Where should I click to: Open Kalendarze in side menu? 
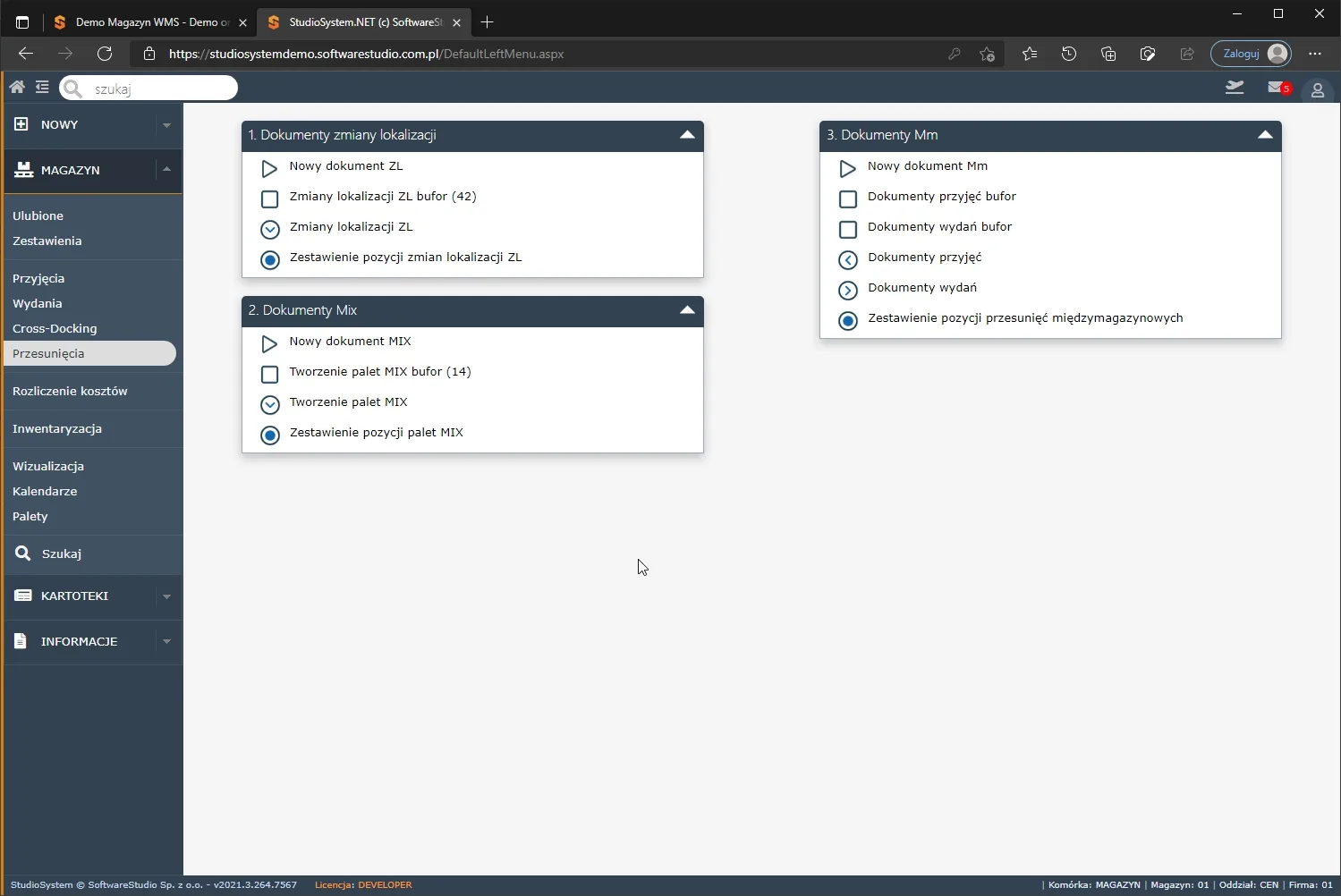45,491
